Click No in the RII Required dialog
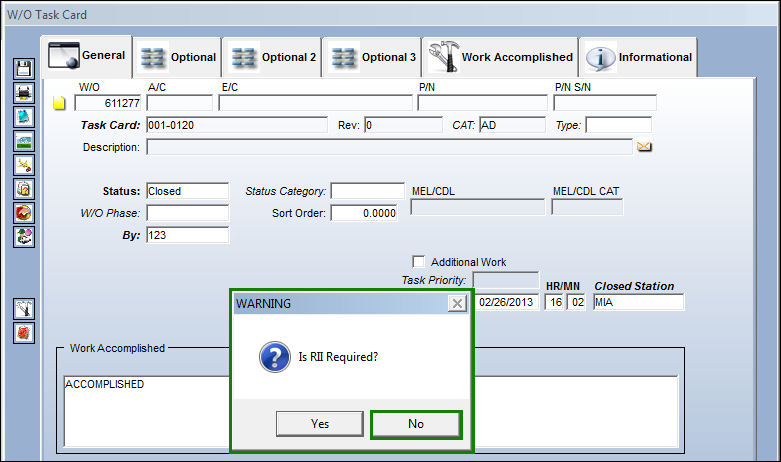This screenshot has height=462, width=781. coord(416,424)
